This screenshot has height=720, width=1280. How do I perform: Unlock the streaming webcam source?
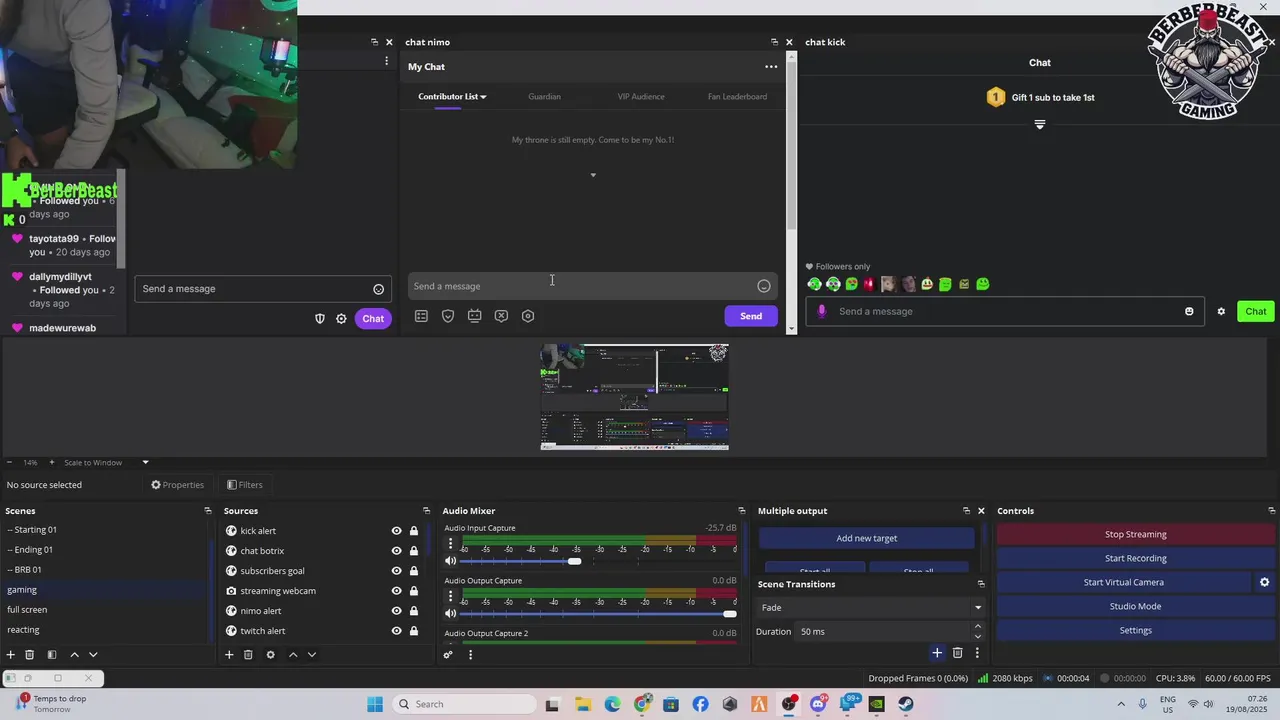pos(413,591)
